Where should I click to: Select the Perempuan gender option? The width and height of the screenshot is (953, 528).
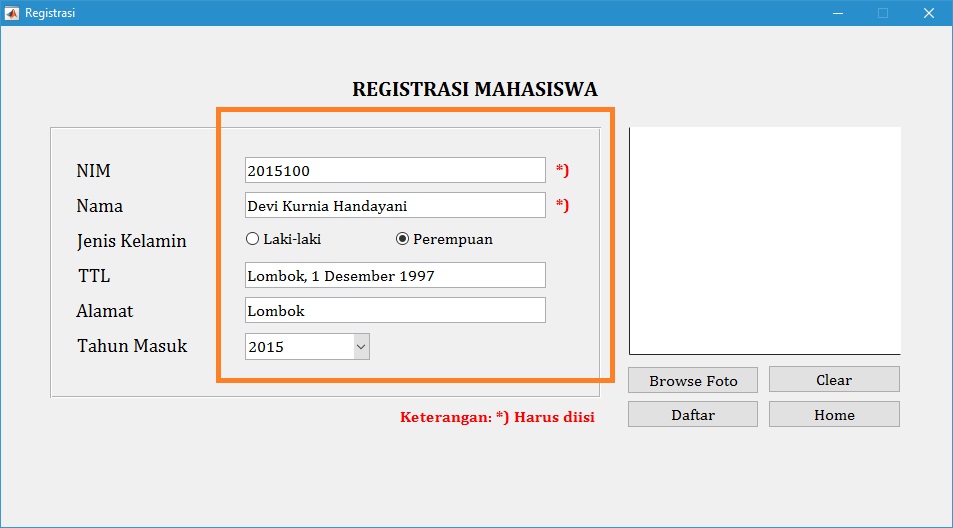tap(403, 239)
